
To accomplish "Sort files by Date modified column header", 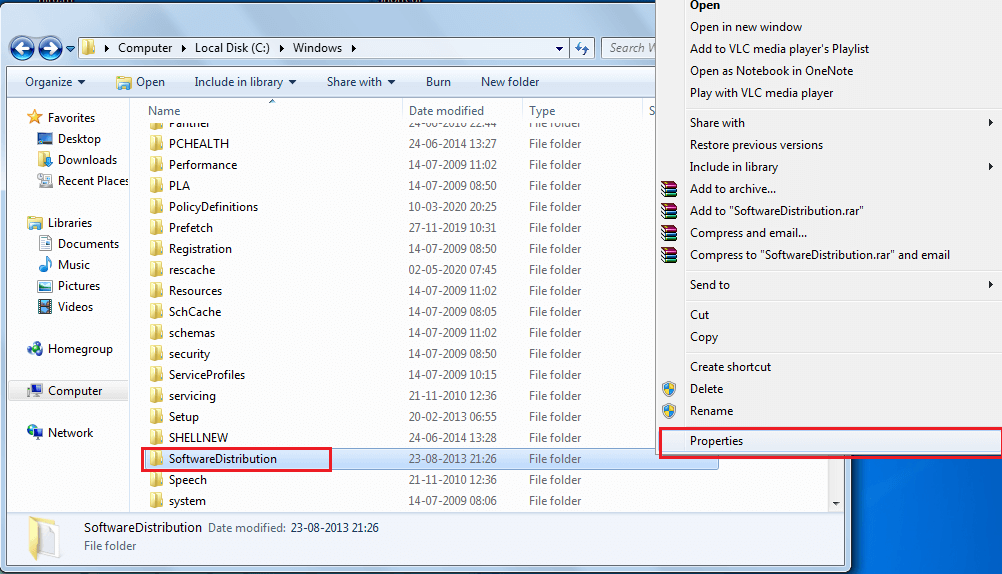I will tap(446, 111).
